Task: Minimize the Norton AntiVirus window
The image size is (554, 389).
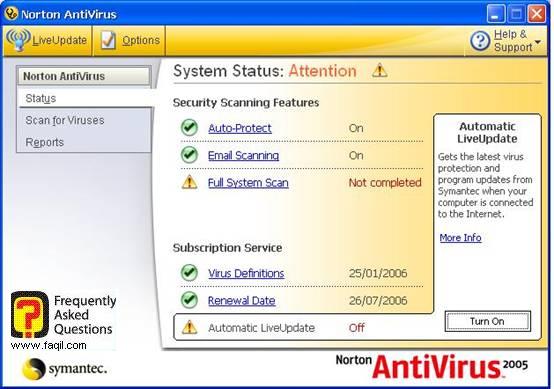Action: click(495, 14)
